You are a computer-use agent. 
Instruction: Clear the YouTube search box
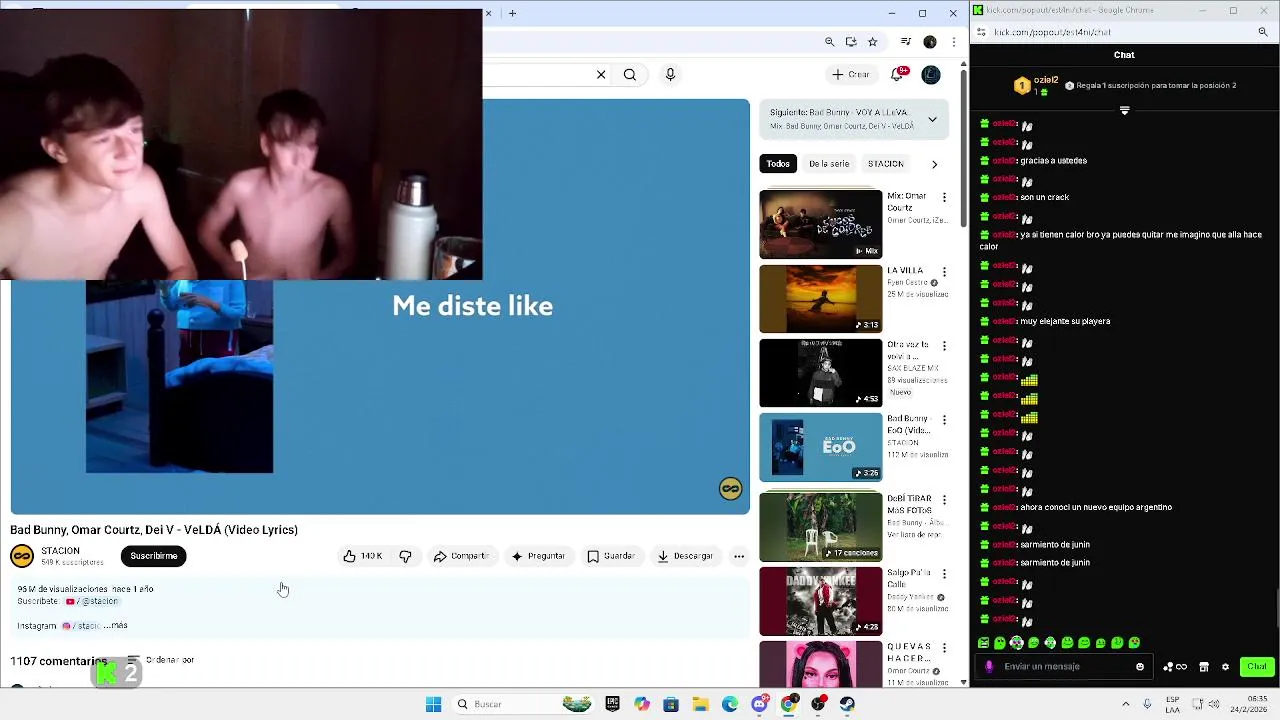[x=601, y=74]
